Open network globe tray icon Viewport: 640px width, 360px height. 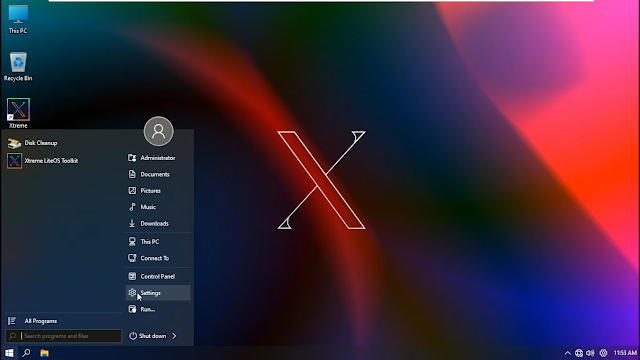(579, 353)
